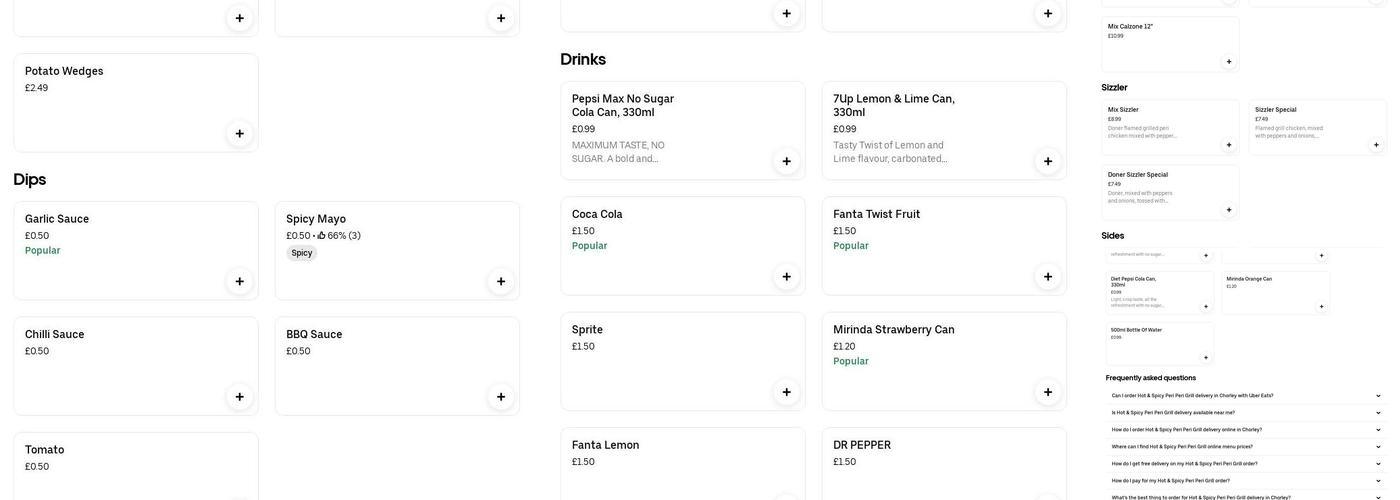Add Mirinda Strawberry Can to order

(x=1048, y=392)
